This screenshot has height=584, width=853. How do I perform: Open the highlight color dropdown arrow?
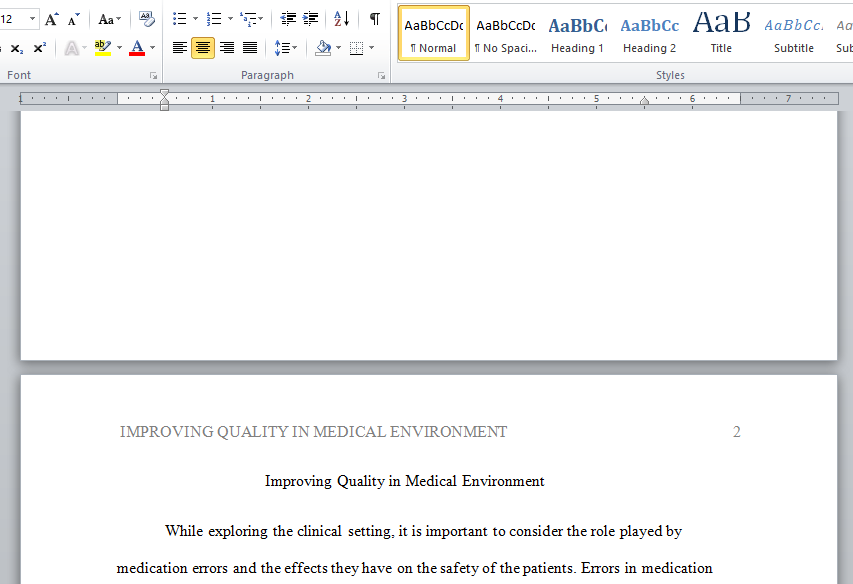point(120,48)
